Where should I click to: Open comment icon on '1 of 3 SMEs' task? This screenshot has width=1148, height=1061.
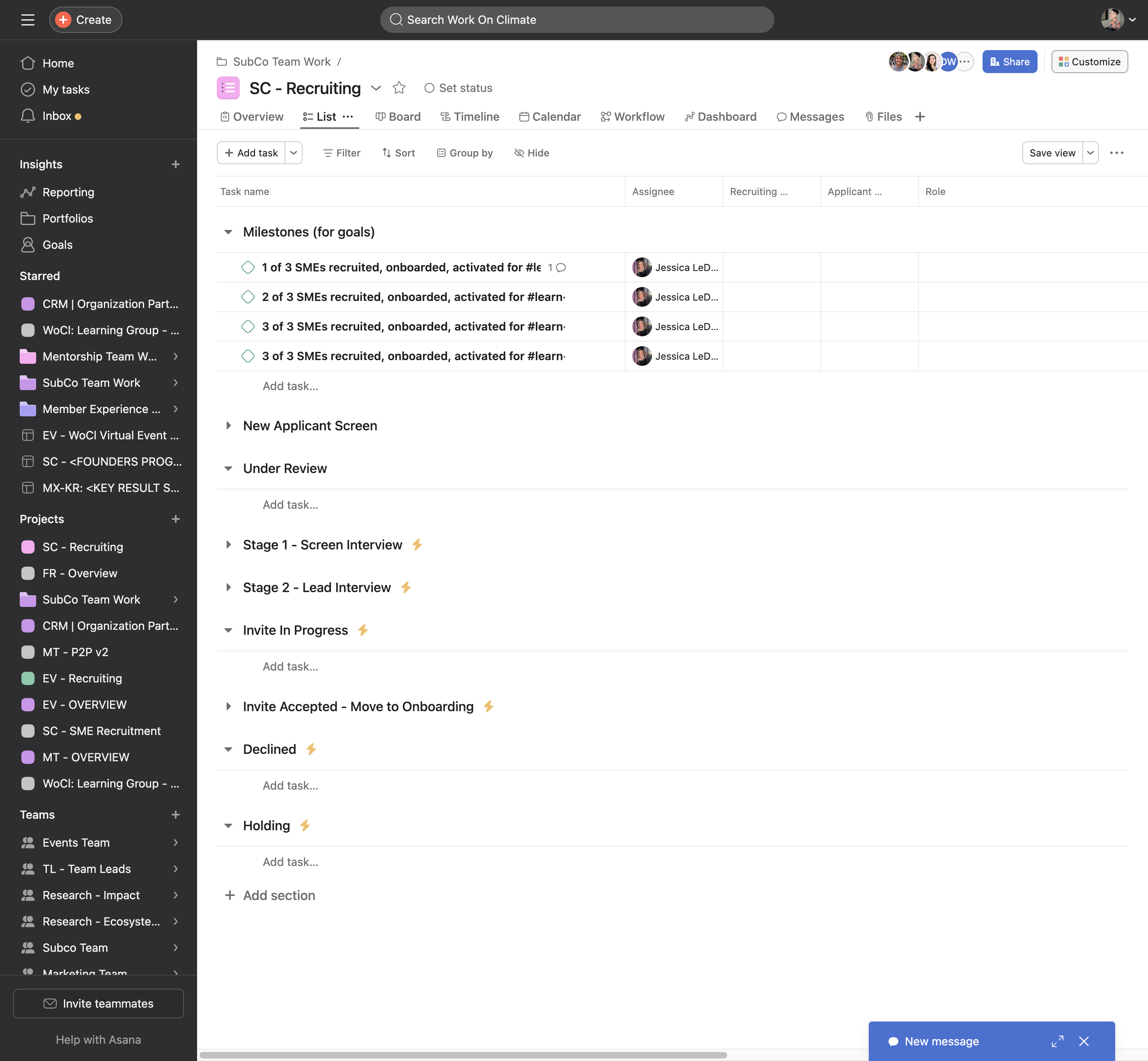pyautogui.click(x=561, y=268)
